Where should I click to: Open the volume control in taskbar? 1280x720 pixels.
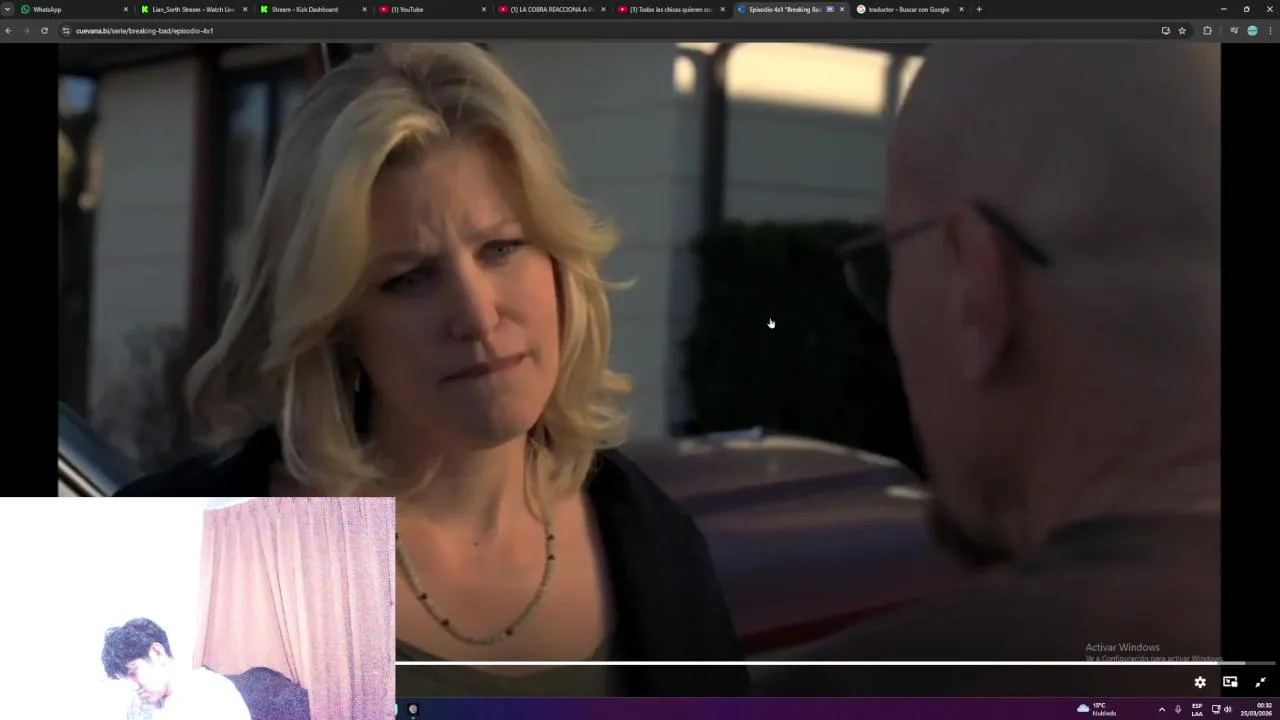pos(1227,709)
